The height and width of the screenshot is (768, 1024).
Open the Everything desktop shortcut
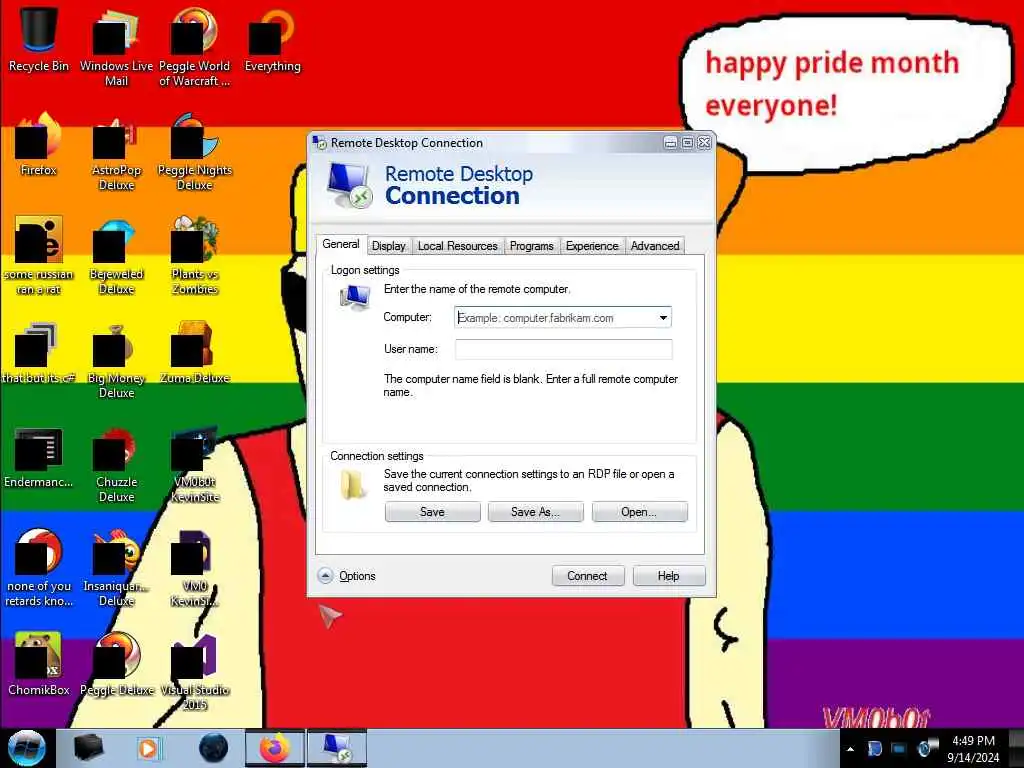click(272, 40)
